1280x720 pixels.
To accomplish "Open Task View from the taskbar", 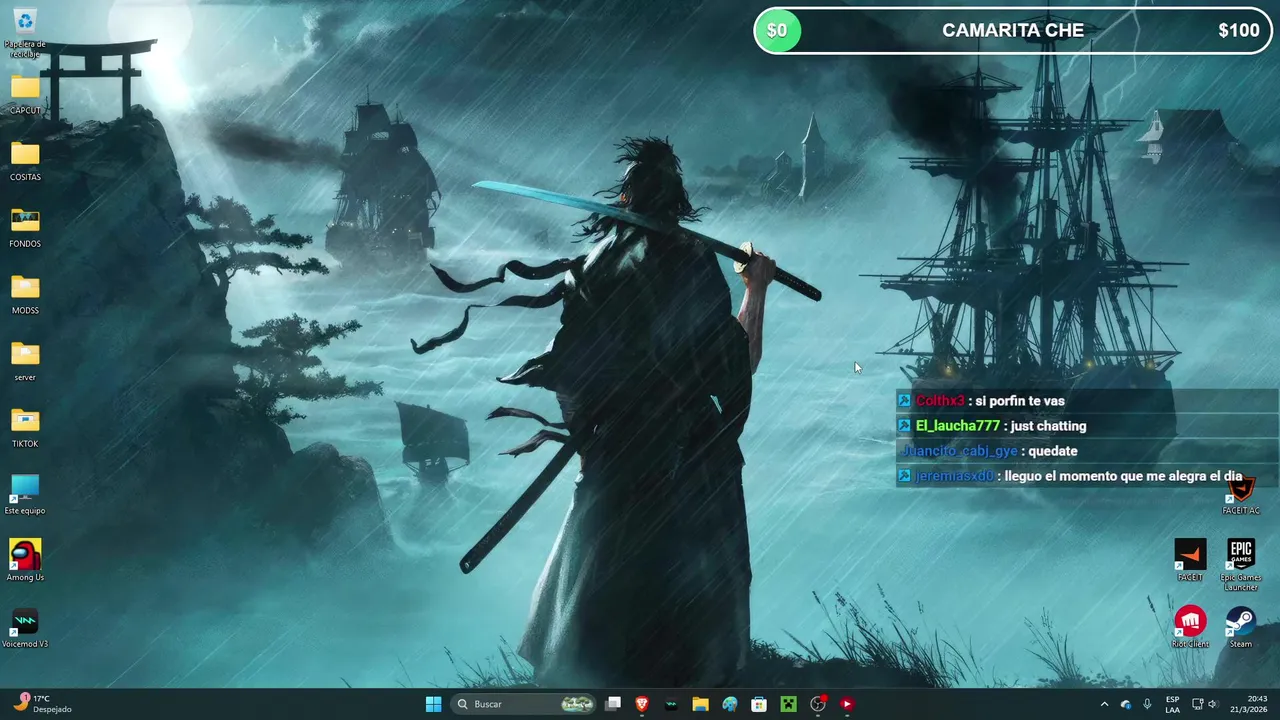I will [x=613, y=704].
